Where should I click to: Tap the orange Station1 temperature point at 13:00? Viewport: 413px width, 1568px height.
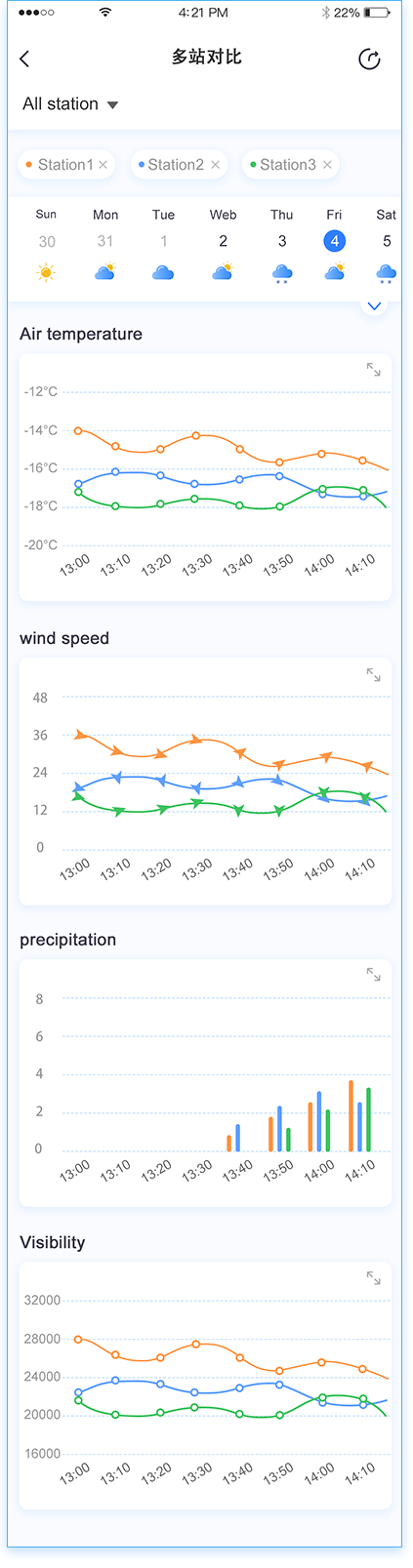pyautogui.click(x=78, y=430)
